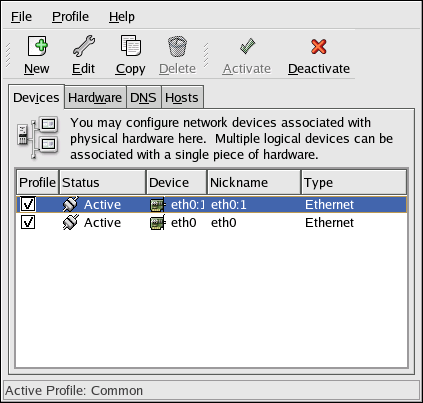Click the network card icon beside eth0
This screenshot has width=423, height=403.
pyautogui.click(x=157, y=223)
